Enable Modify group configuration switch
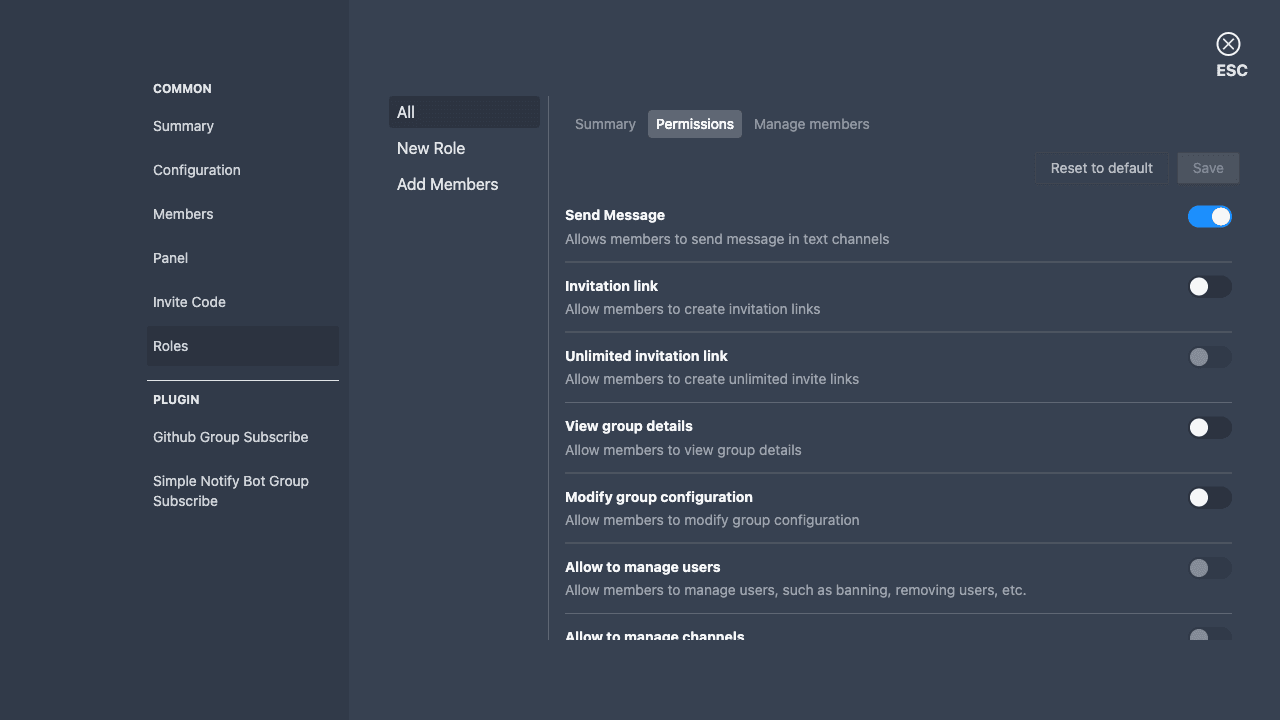This screenshot has height=720, width=1280. click(1209, 498)
